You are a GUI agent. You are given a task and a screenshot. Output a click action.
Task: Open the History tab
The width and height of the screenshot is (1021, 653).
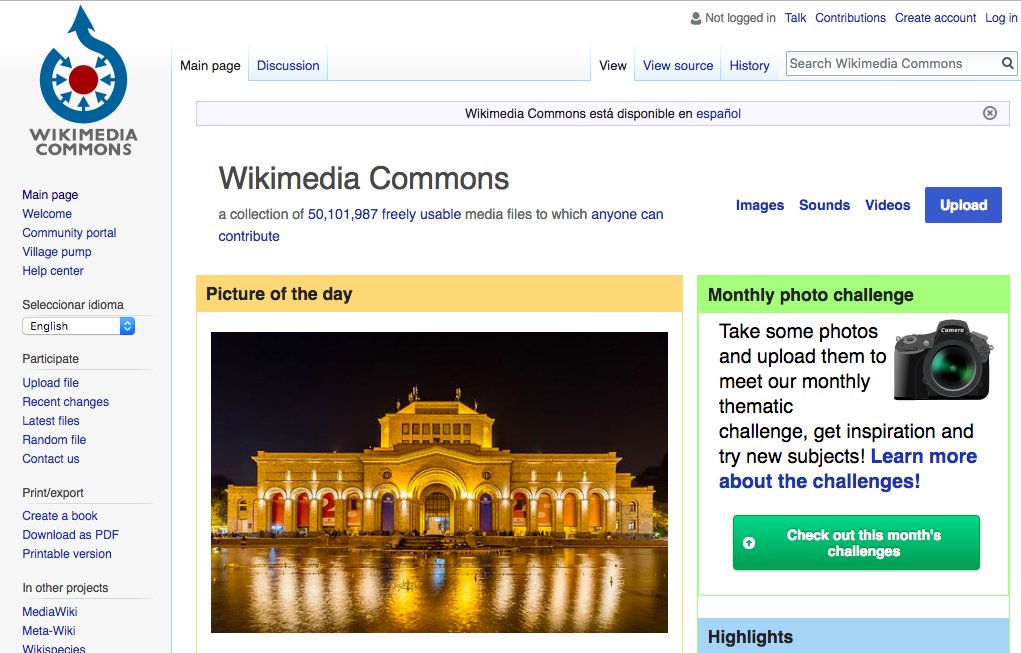coord(749,65)
